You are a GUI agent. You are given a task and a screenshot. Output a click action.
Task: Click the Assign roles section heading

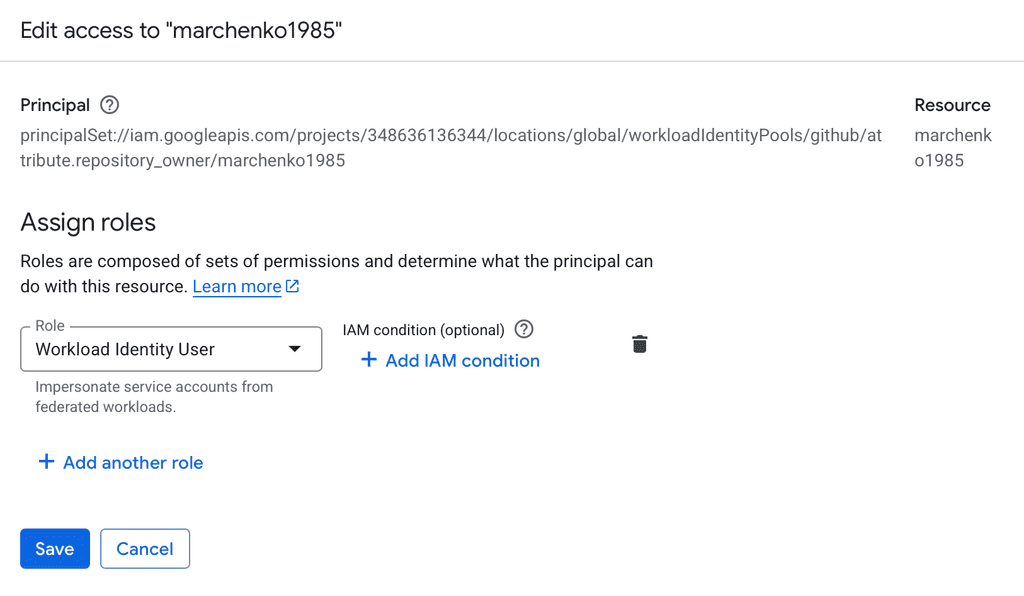[x=88, y=222]
